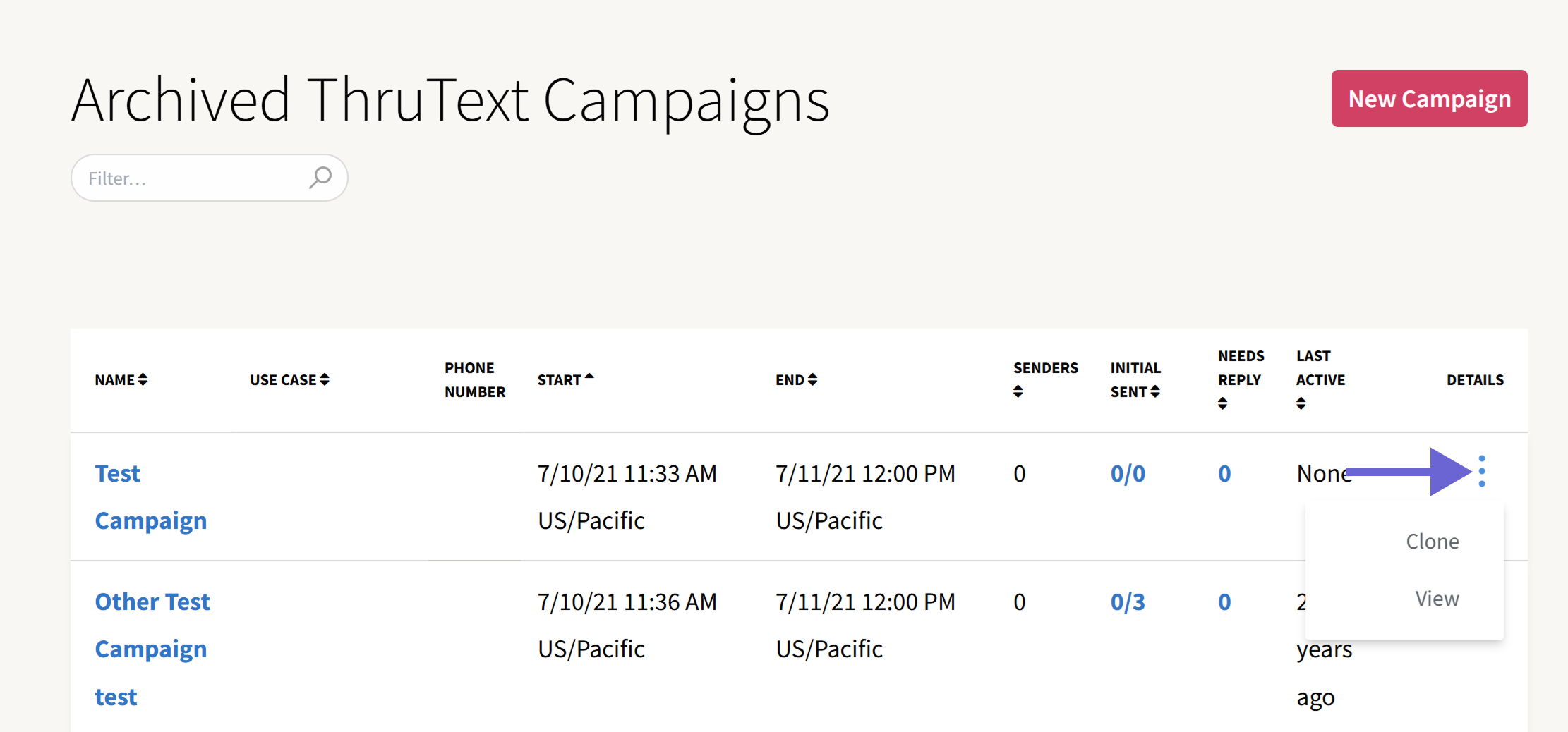Select Clone from the details menu
This screenshot has height=732, width=1568.
pyautogui.click(x=1432, y=541)
